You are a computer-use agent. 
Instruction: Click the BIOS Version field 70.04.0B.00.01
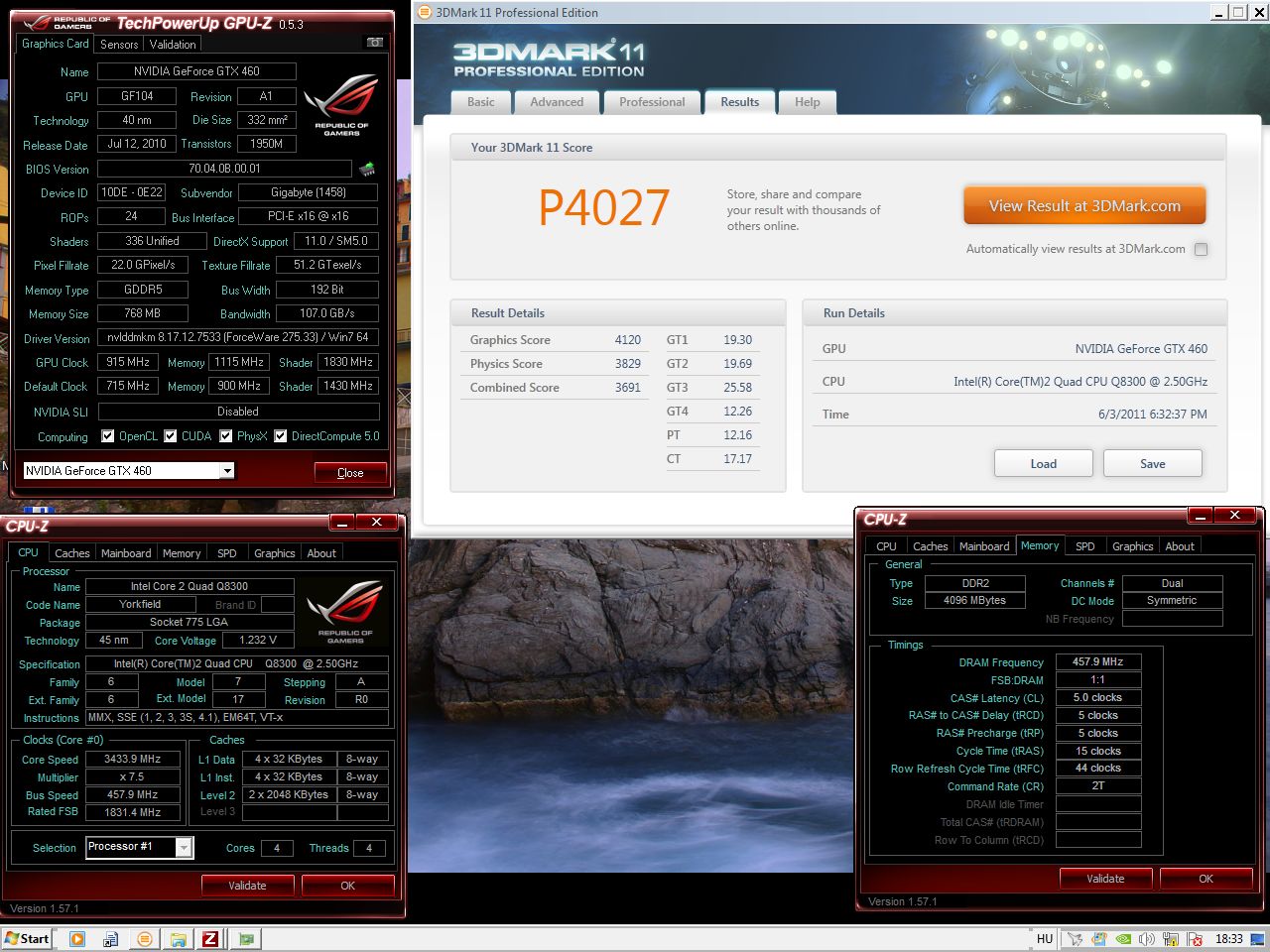224,169
